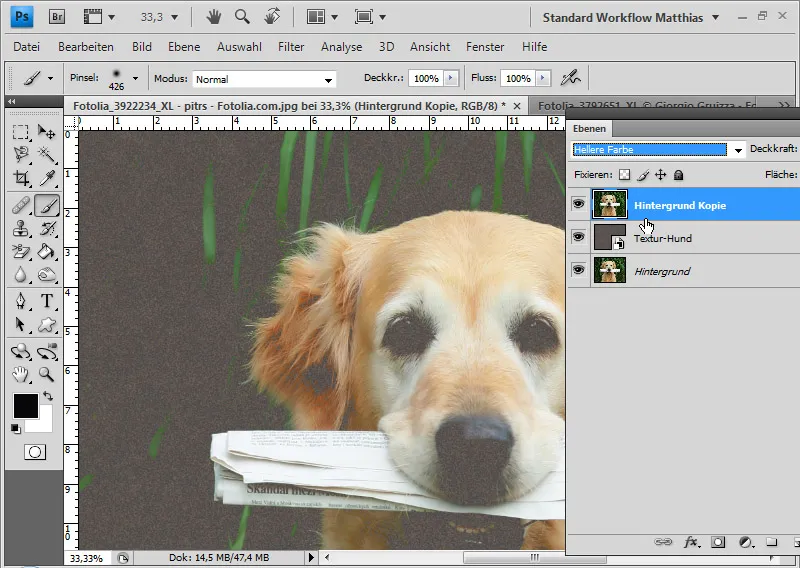Screen dimensions: 800x568
Task: Click Hintergrund Kopie layer thumbnail
Action: (610, 204)
